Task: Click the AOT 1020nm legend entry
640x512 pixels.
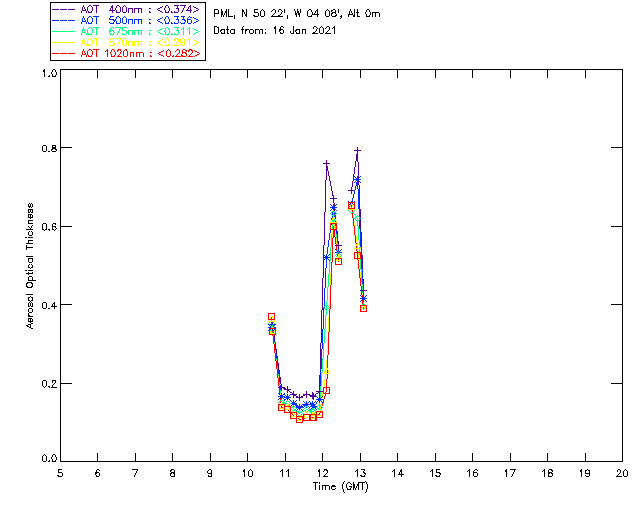Action: click(126, 53)
